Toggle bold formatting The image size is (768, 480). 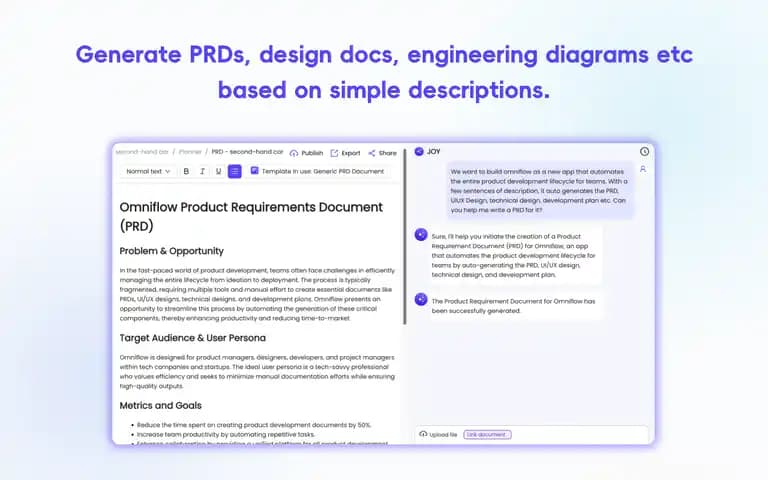(186, 171)
